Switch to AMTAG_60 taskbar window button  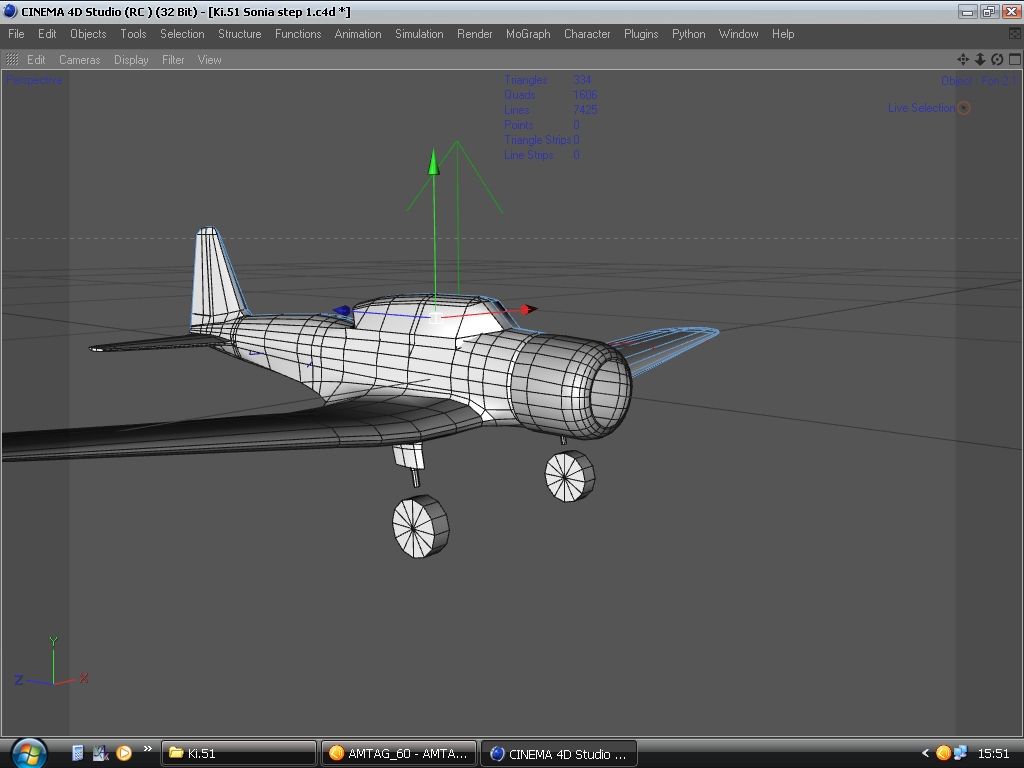[x=399, y=753]
